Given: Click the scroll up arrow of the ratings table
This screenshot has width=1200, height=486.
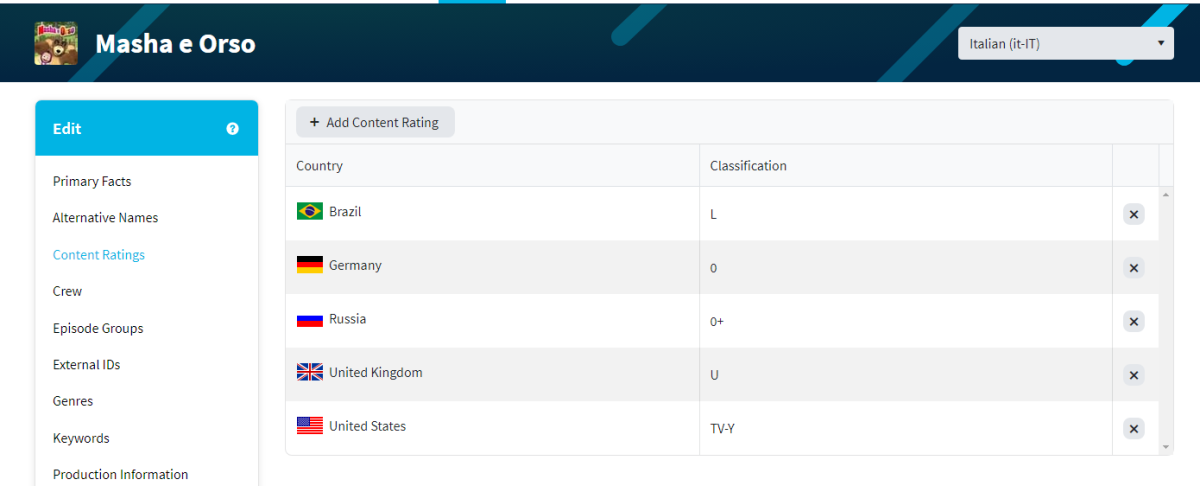Looking at the screenshot, I should [x=1166, y=193].
